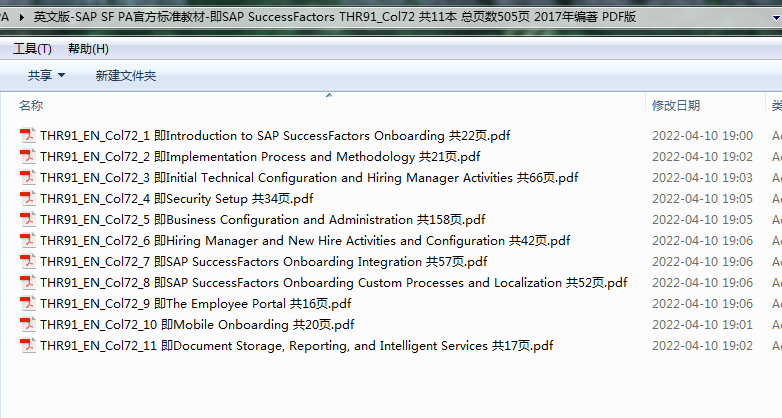Click the PDF icon of The Employee Portal file
This screenshot has width=782, height=418.
27,303
